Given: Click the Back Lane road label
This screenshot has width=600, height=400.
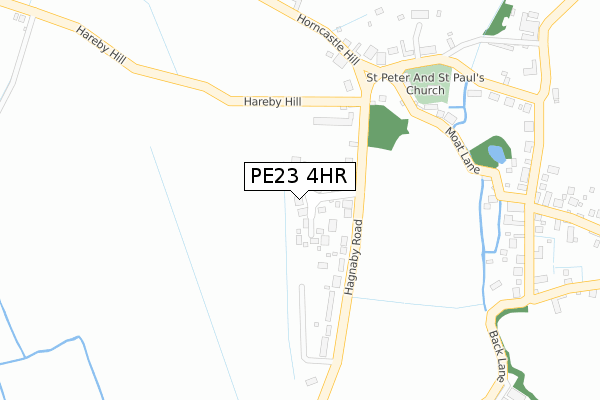Looking at the screenshot, I should (x=498, y=356).
